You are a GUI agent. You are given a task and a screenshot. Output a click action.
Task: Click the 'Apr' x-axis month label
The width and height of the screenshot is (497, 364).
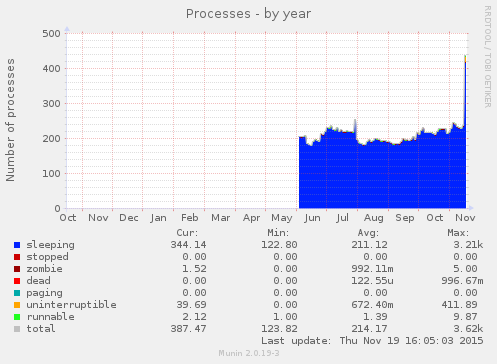point(252,218)
